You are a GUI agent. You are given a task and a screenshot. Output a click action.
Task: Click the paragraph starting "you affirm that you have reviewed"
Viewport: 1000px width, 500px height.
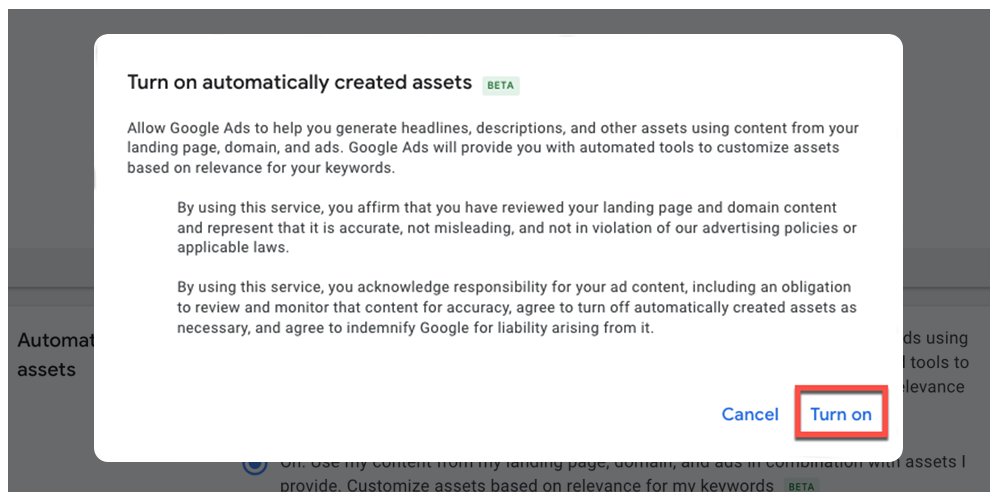tap(516, 227)
